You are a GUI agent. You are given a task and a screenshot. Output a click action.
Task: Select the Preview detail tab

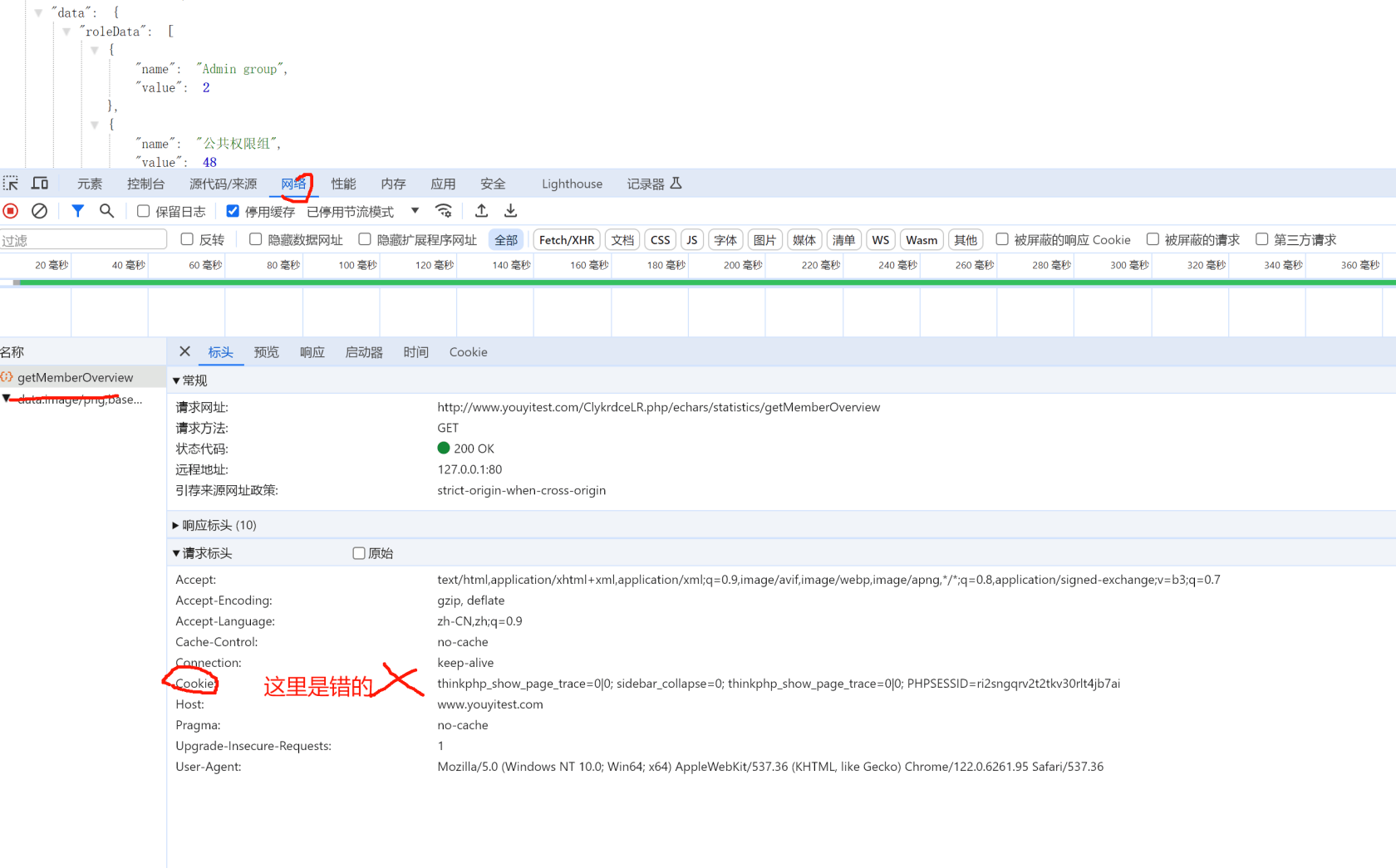266,352
